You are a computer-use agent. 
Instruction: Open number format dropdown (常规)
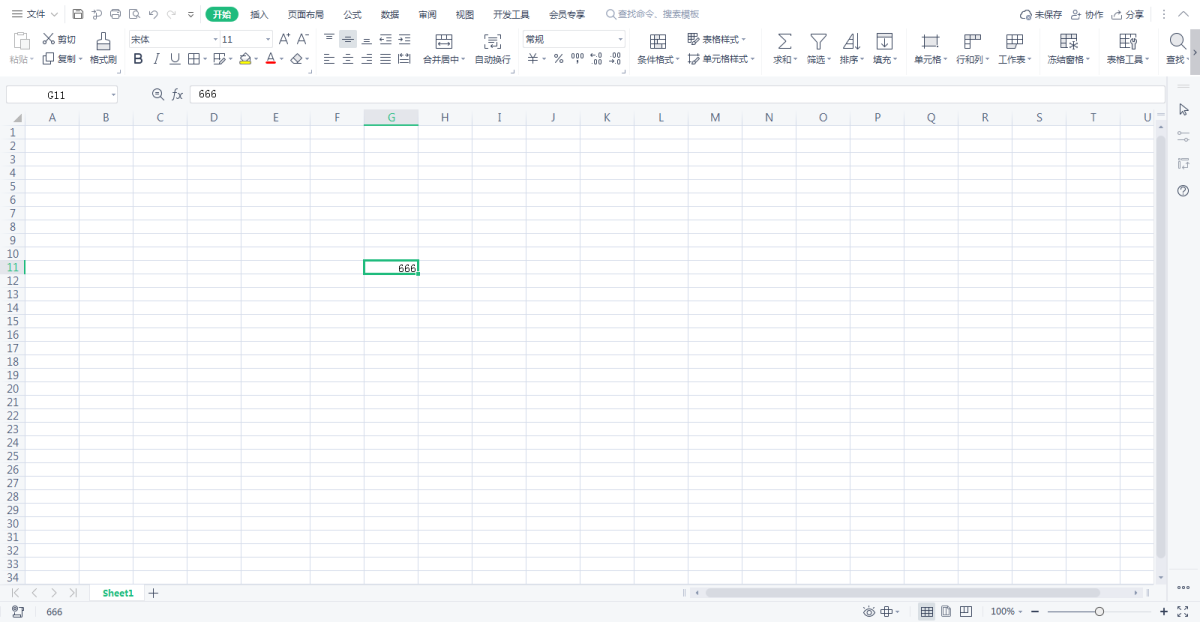click(620, 39)
